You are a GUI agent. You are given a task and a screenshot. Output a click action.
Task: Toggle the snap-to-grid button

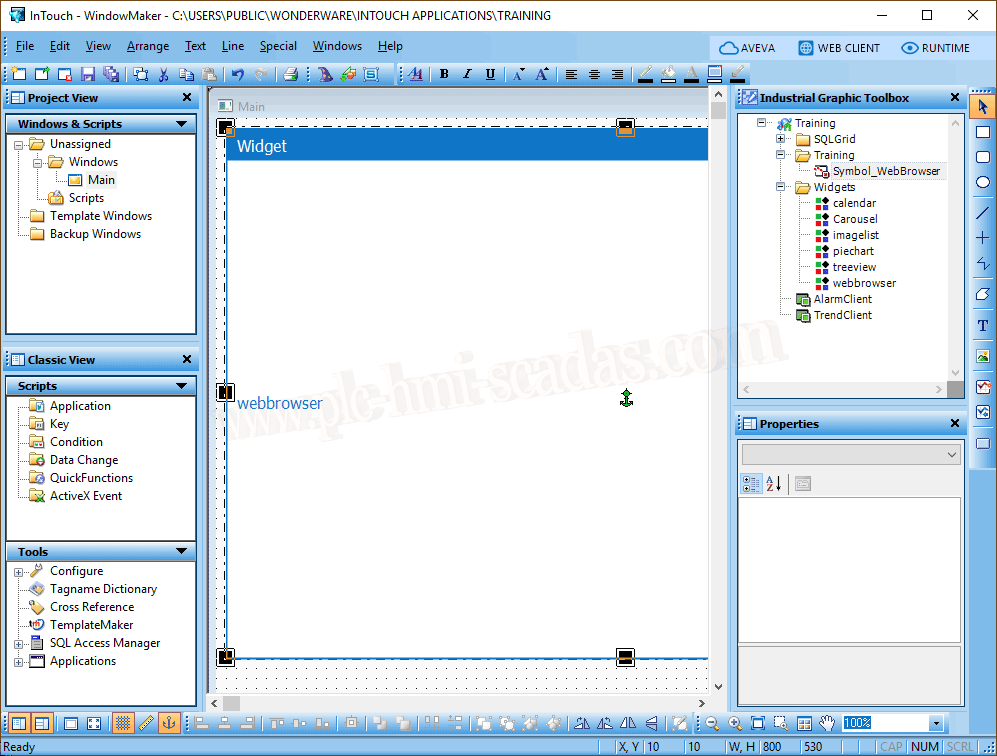[x=122, y=723]
